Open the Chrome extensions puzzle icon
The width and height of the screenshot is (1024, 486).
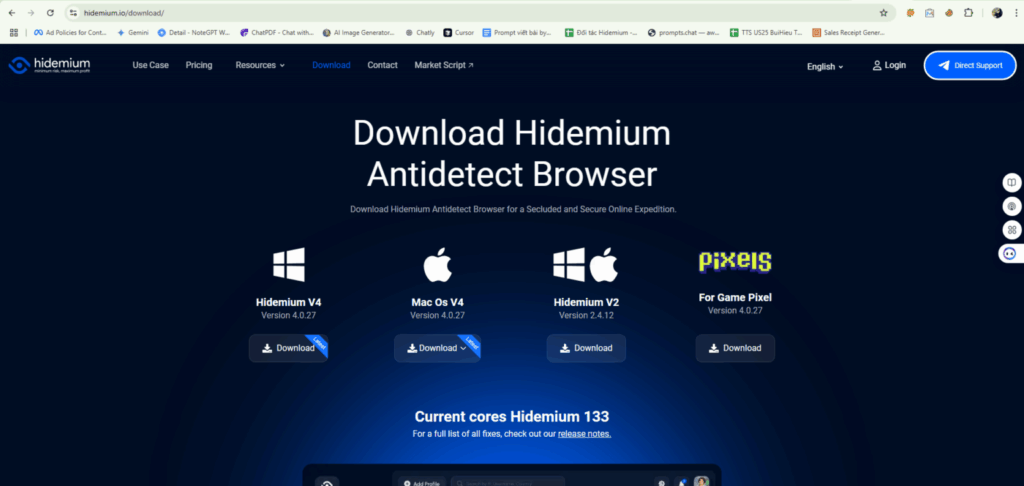click(x=968, y=12)
